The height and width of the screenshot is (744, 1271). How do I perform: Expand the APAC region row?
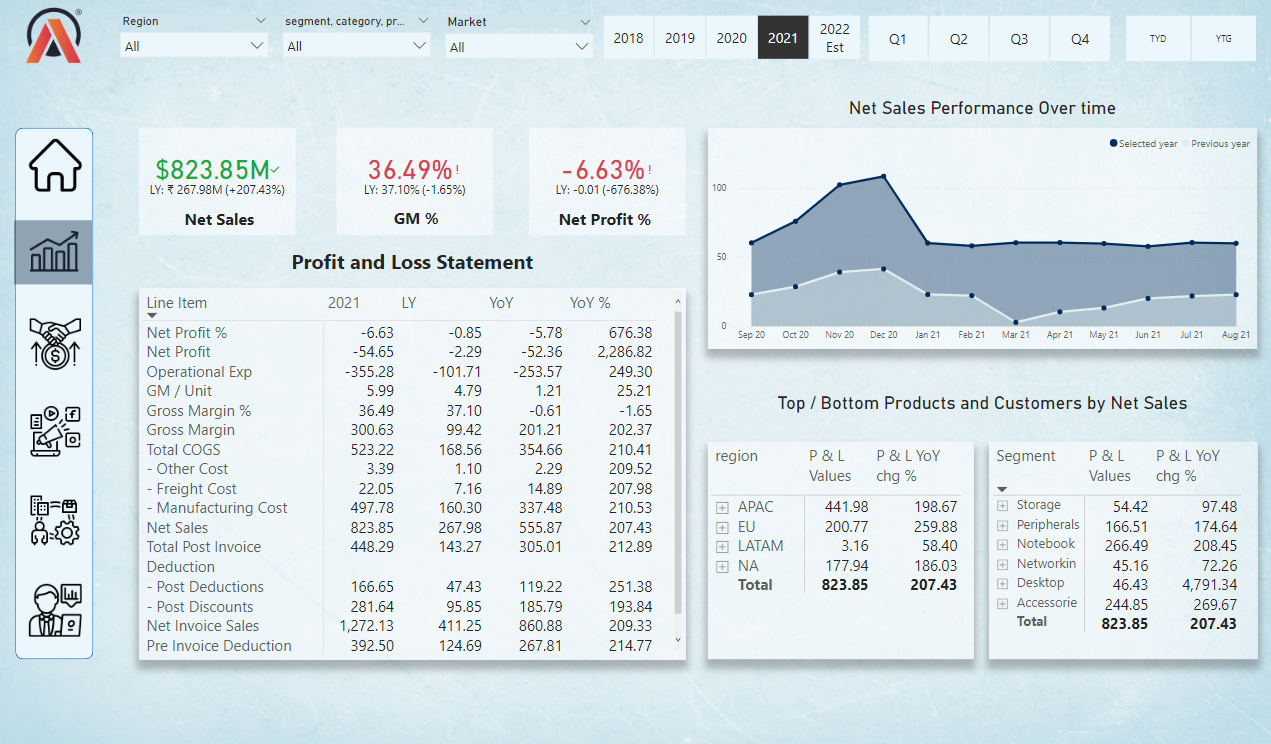722,509
